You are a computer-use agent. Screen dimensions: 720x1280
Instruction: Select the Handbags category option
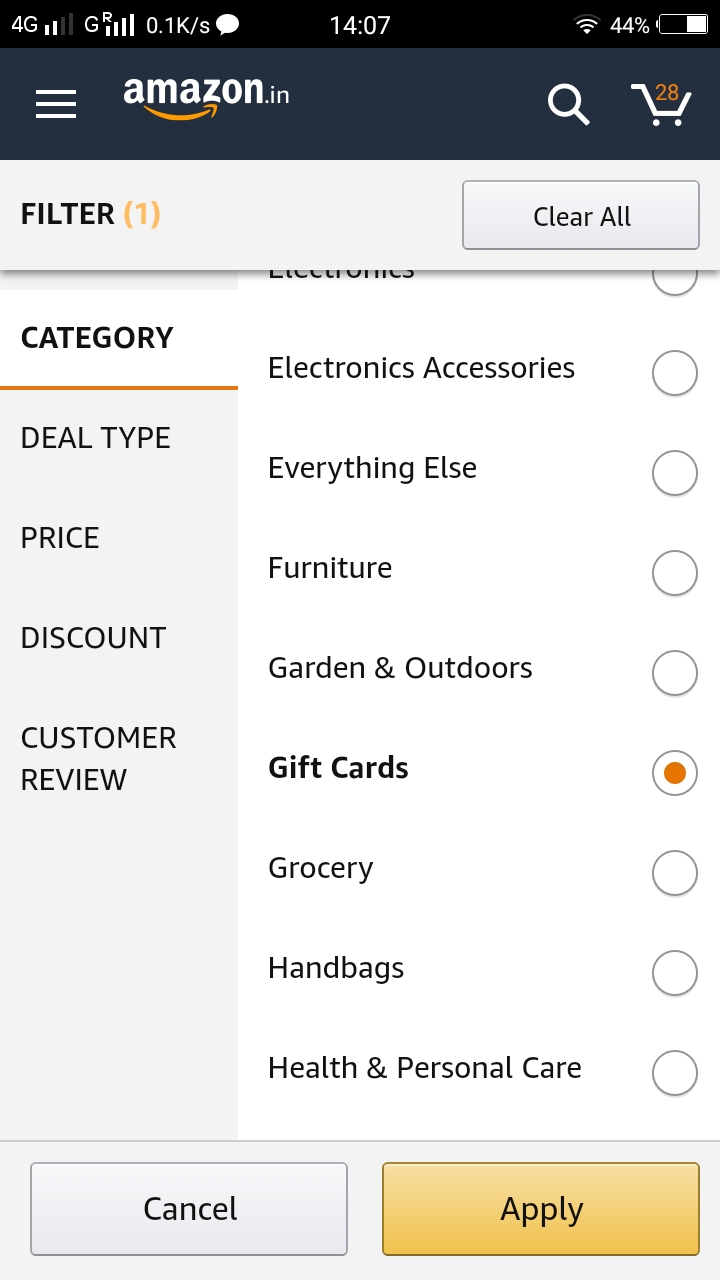click(x=674, y=973)
